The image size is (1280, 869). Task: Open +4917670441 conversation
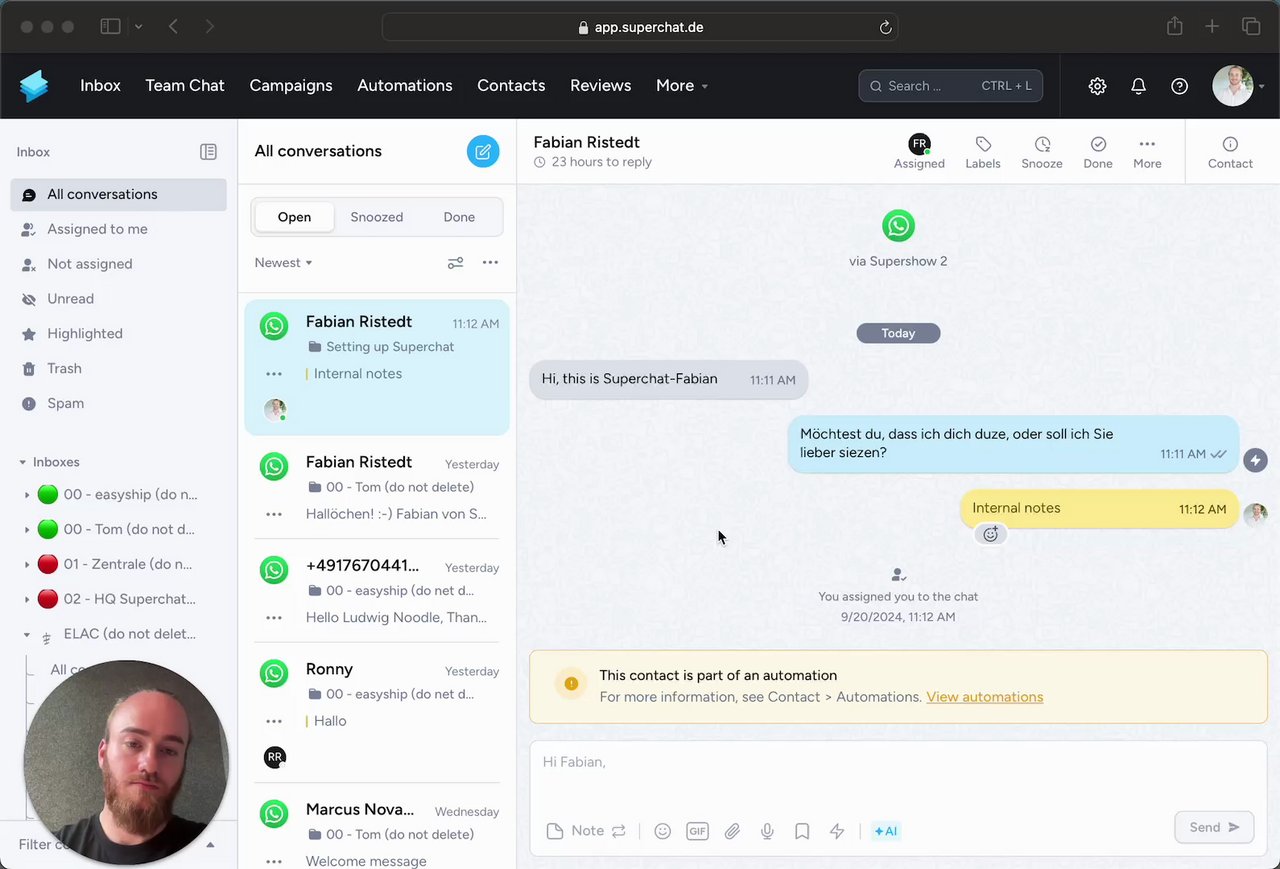[x=377, y=591]
